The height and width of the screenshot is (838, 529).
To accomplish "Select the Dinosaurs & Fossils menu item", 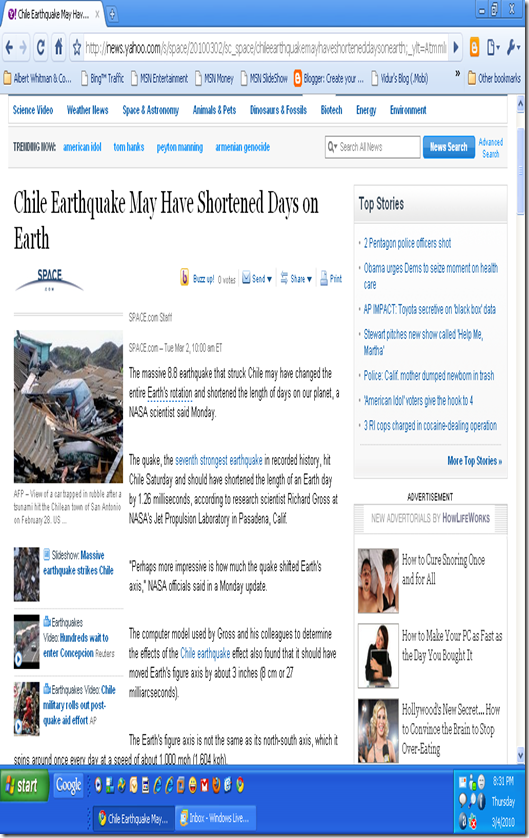I will (x=278, y=110).
